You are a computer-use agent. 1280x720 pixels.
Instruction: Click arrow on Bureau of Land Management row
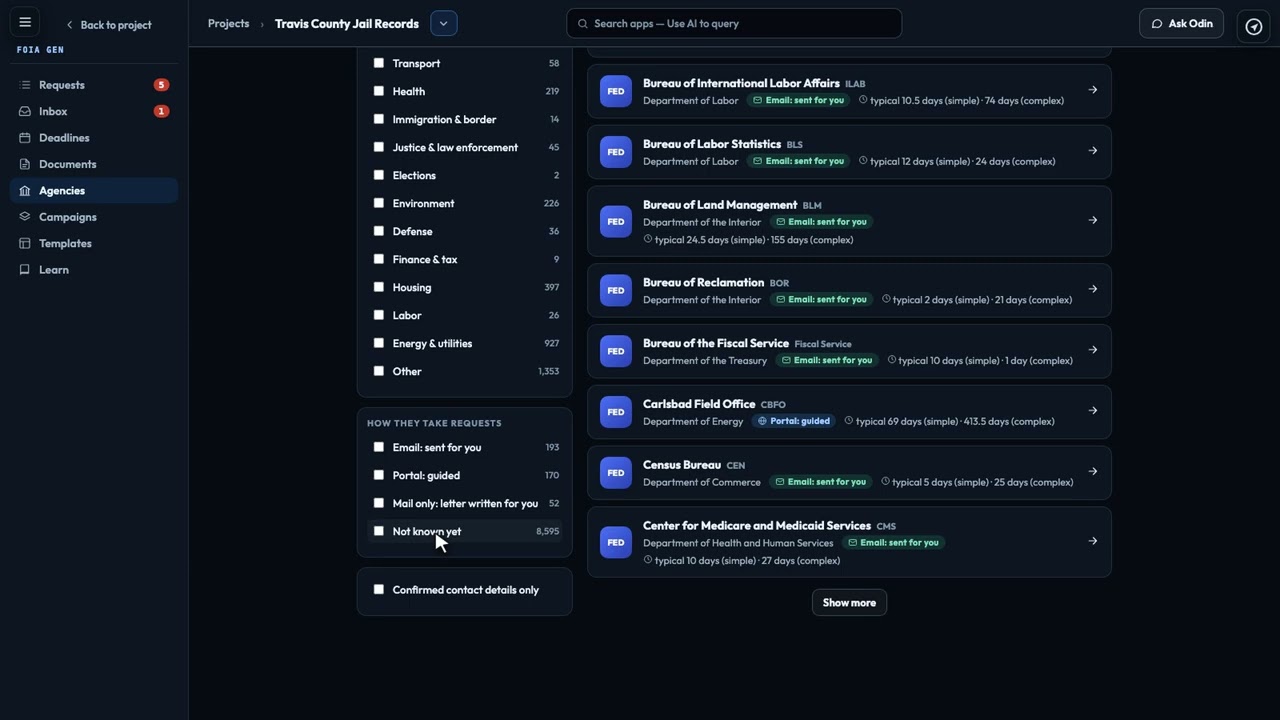click(x=1093, y=220)
